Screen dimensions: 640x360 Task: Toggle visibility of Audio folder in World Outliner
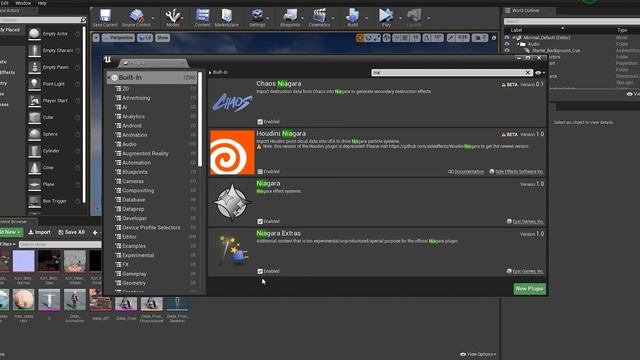[x=507, y=44]
